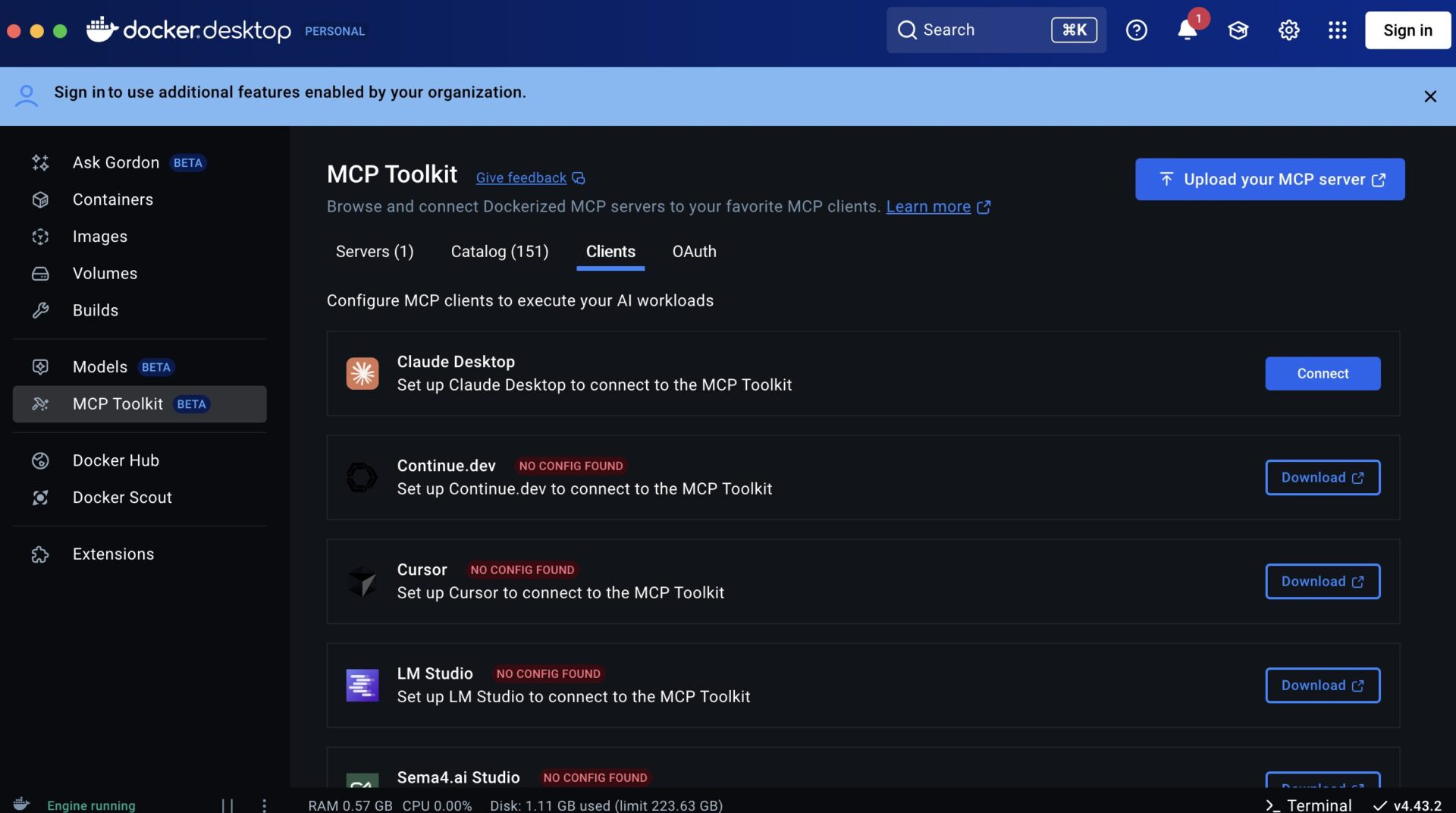
Task: Click the Give feedback link
Action: tap(521, 177)
